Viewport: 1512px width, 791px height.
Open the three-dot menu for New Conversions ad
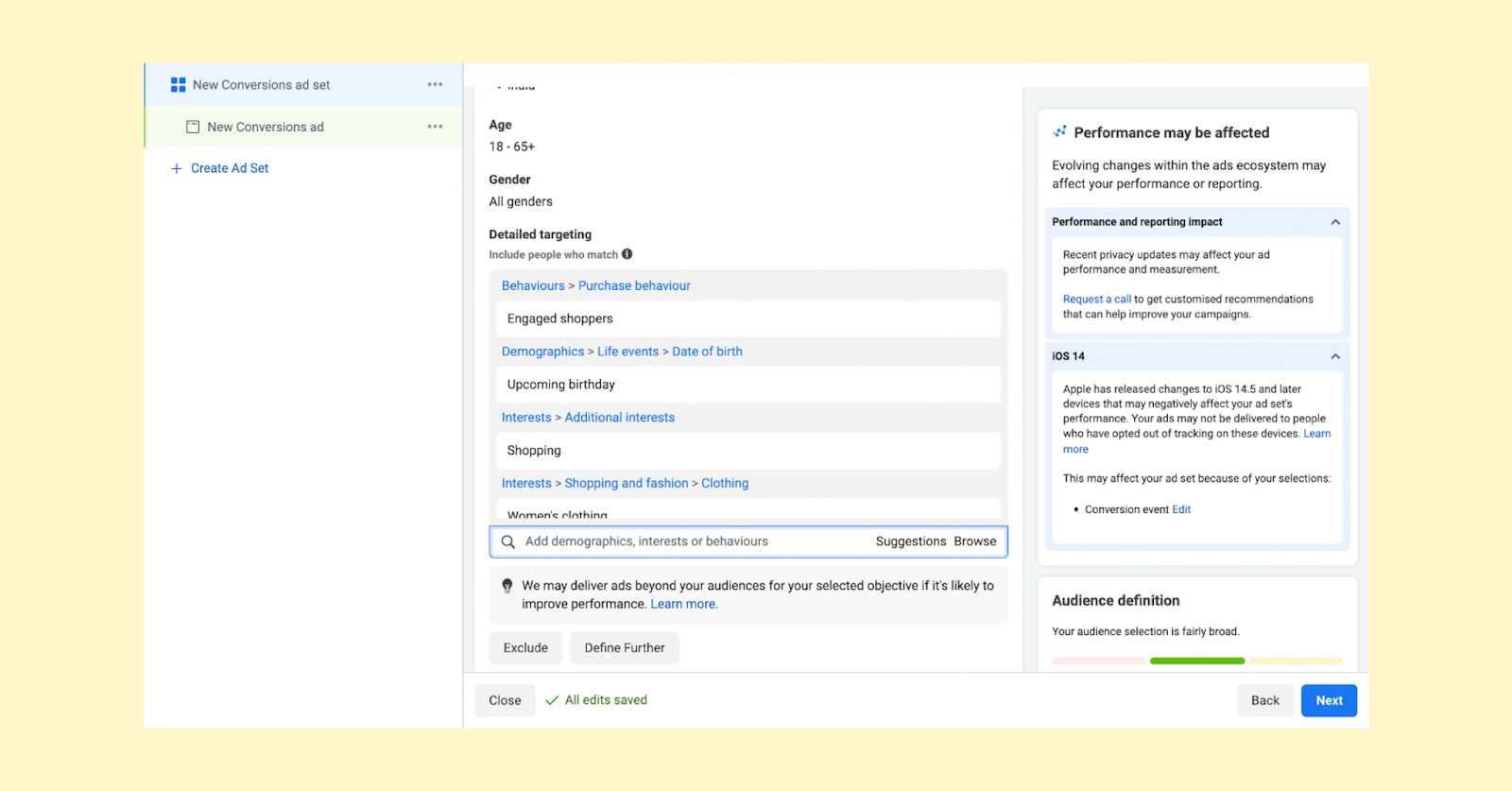pyautogui.click(x=435, y=127)
